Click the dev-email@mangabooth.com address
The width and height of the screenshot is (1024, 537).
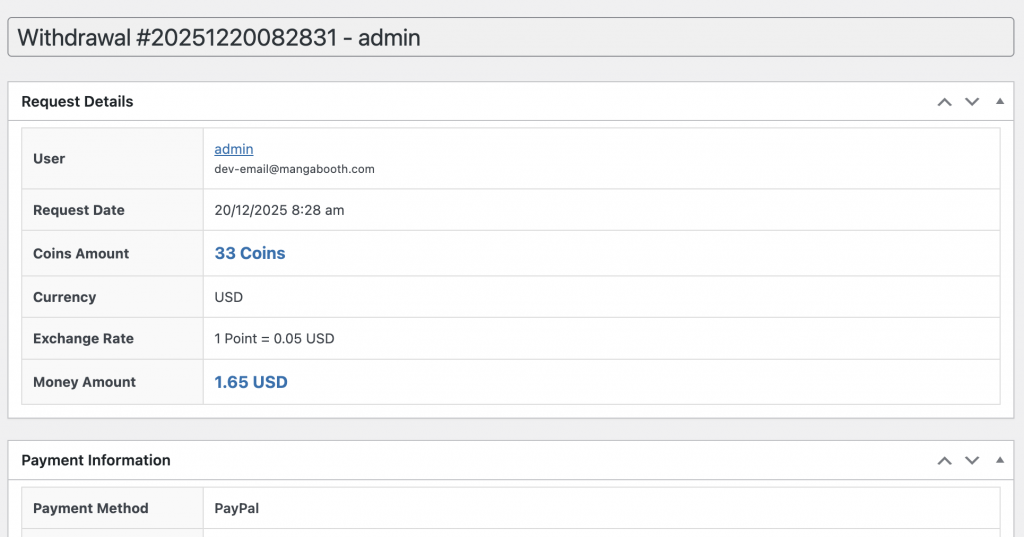[294, 170]
